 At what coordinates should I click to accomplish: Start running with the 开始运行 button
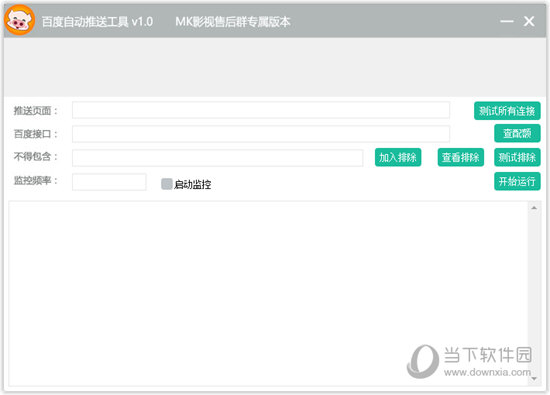pyautogui.click(x=517, y=181)
